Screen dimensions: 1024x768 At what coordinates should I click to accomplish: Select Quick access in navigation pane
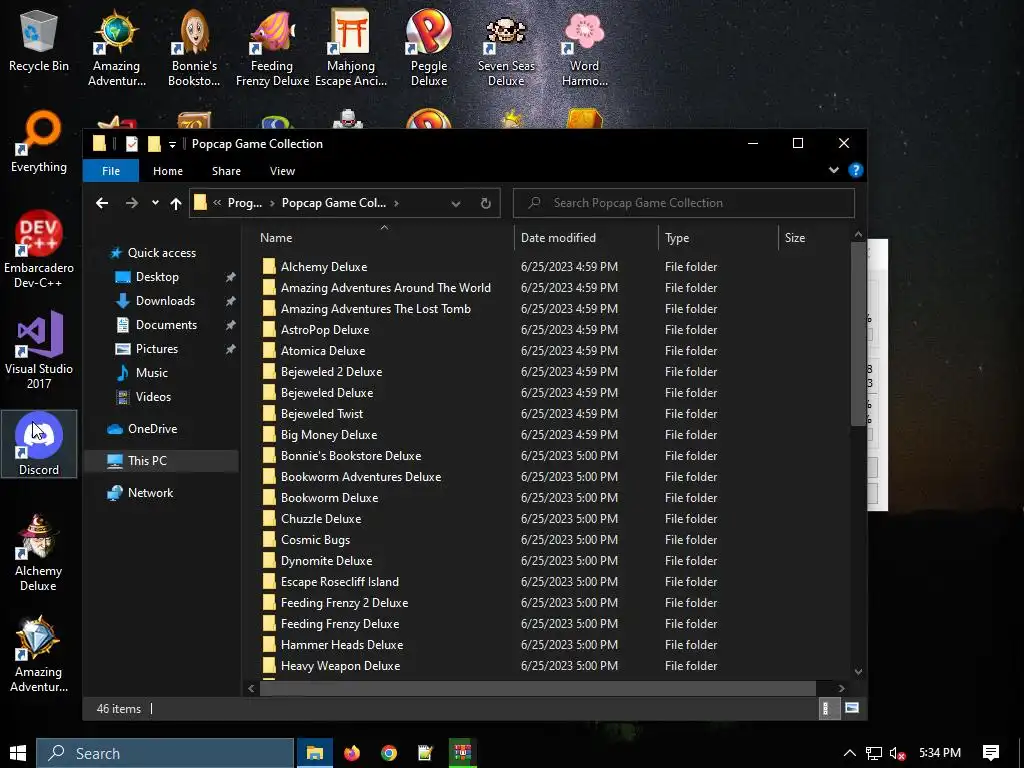point(161,253)
